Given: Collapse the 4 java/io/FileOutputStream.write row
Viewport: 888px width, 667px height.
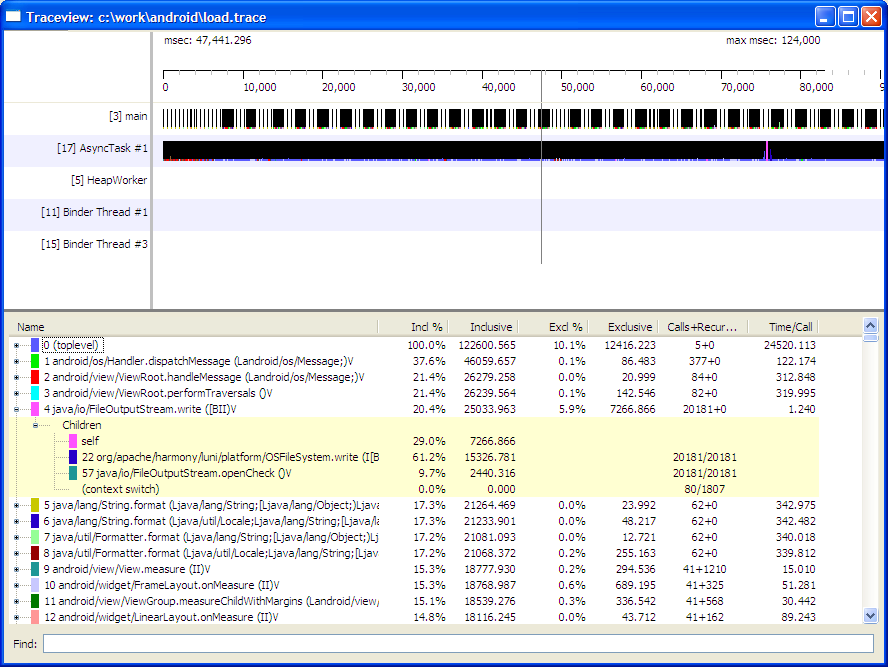Looking at the screenshot, I should tap(16, 409).
